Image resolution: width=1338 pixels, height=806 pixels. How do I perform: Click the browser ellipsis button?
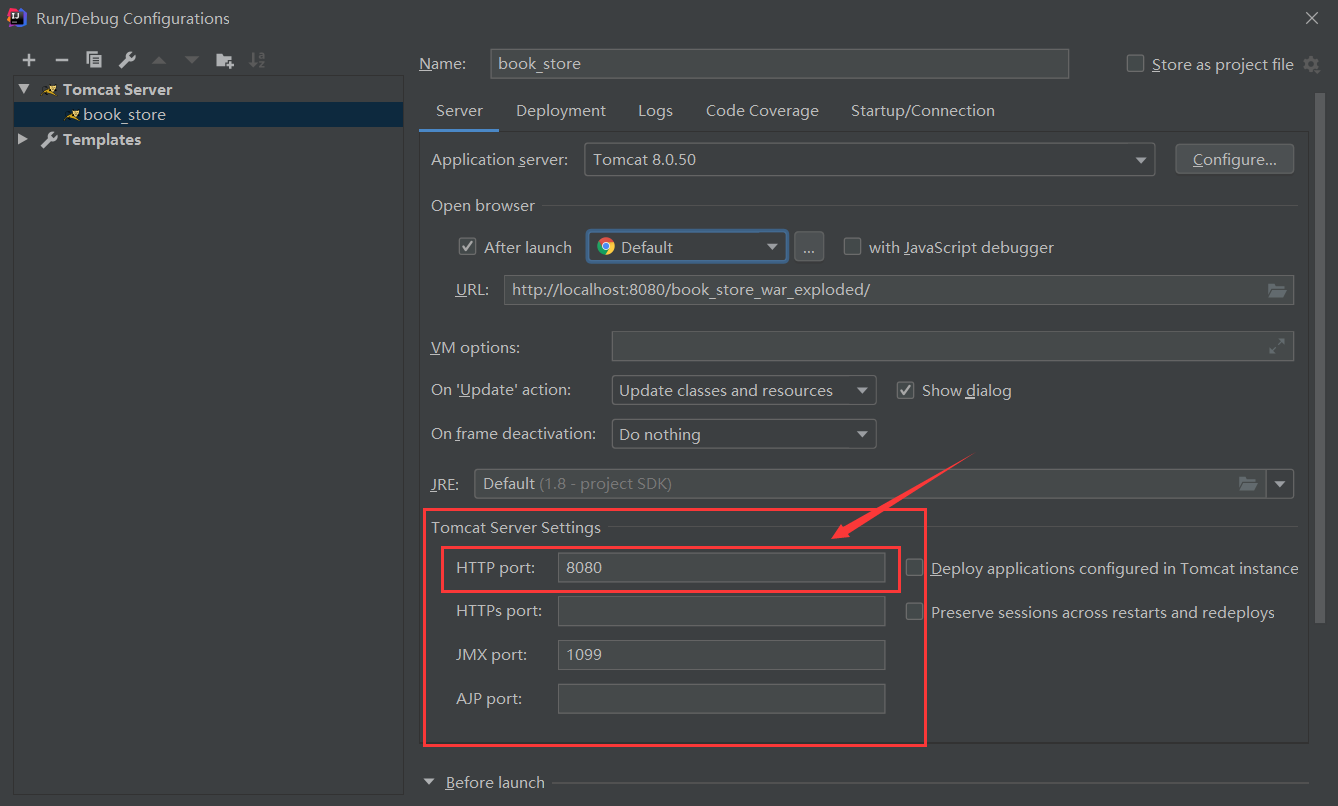coord(809,247)
